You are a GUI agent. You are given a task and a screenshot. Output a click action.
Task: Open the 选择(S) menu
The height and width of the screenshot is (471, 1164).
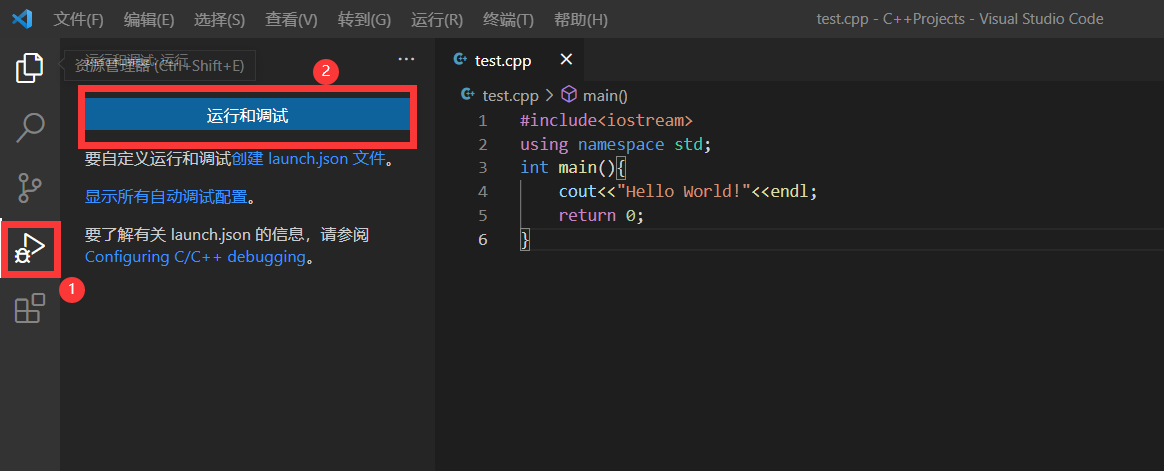tap(220, 19)
